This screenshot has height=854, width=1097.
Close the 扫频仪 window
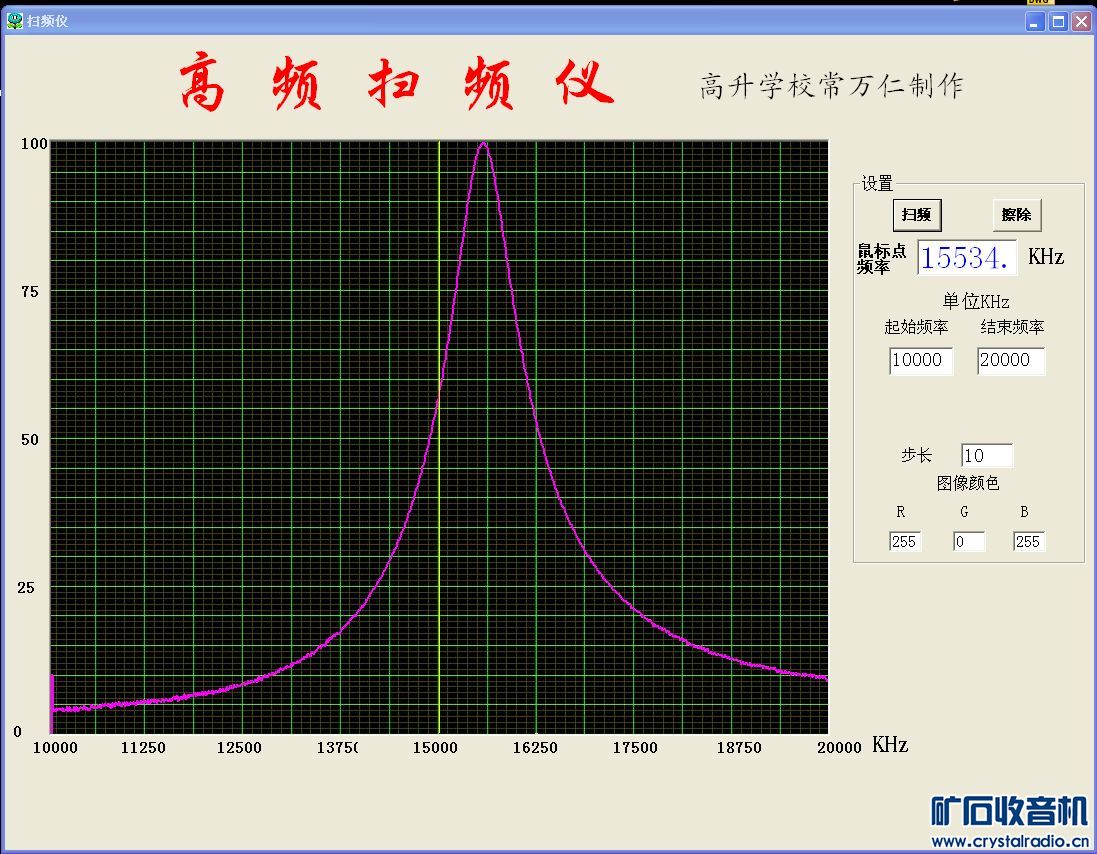(x=1082, y=22)
